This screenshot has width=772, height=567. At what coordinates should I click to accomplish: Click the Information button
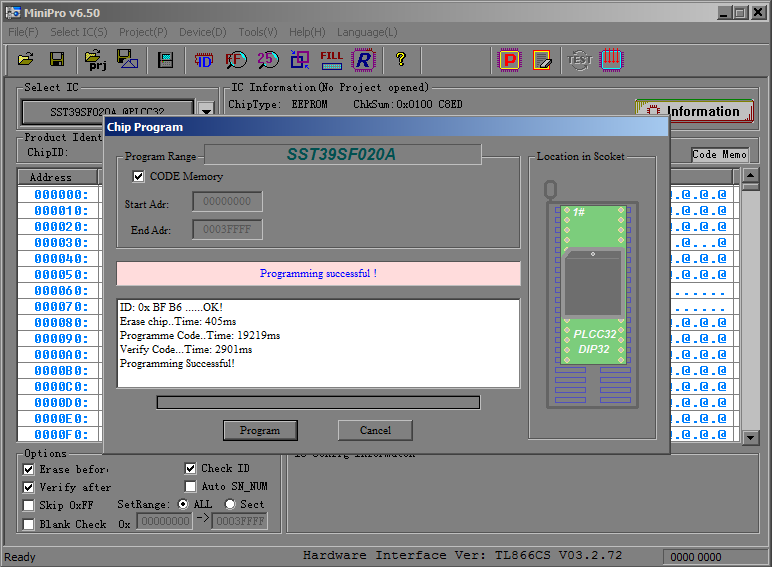click(x=694, y=111)
